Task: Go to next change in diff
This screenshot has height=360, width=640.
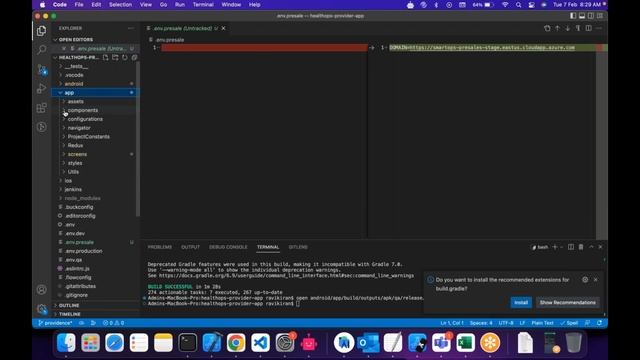Action: pyautogui.click(x=567, y=28)
